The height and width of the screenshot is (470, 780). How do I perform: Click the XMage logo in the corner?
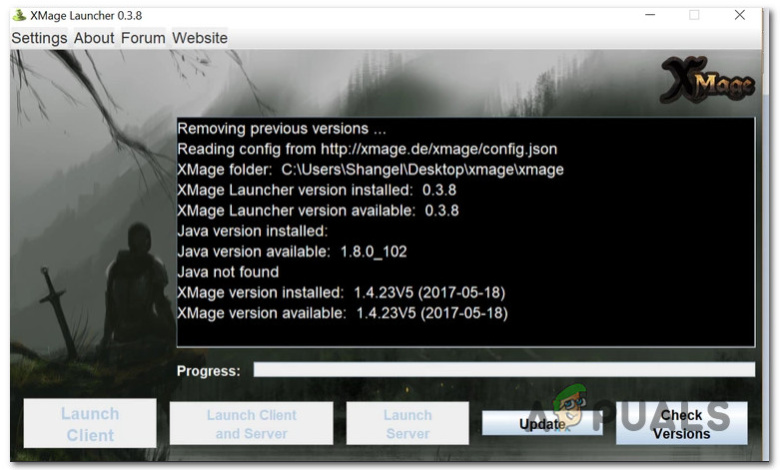click(707, 80)
